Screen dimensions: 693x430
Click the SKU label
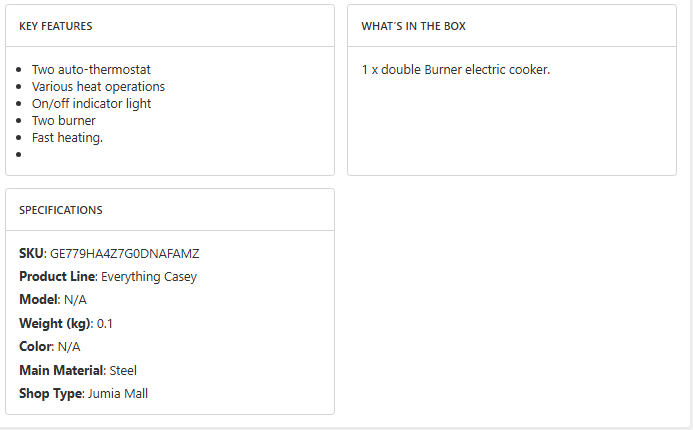pyautogui.click(x=32, y=254)
